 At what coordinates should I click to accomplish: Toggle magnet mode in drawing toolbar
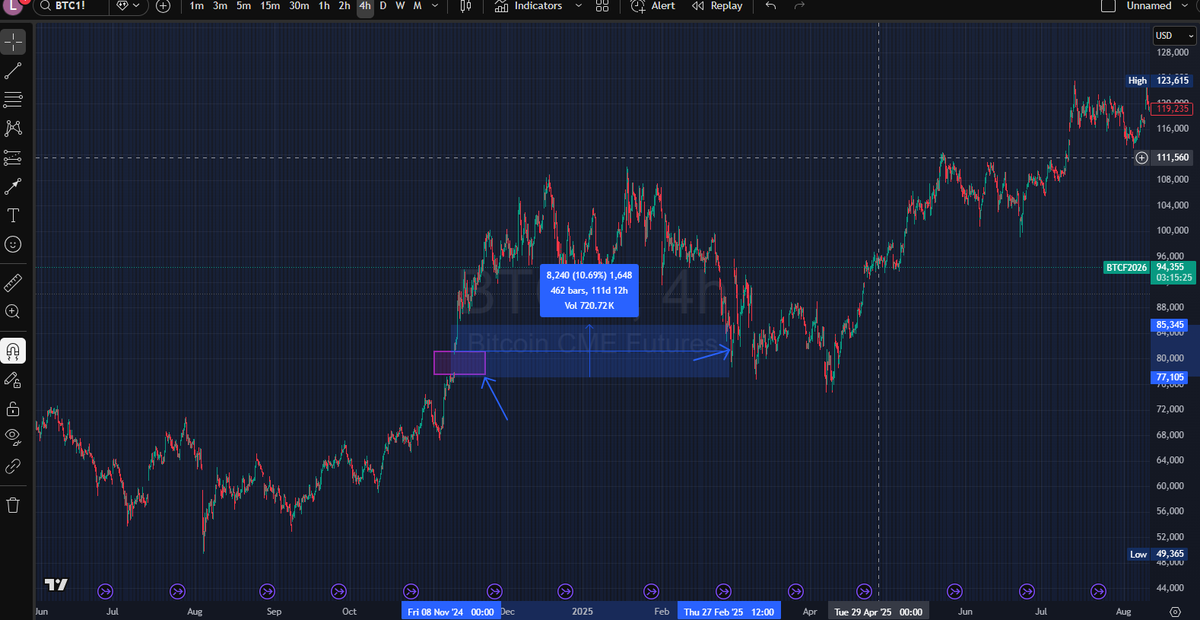(13, 351)
